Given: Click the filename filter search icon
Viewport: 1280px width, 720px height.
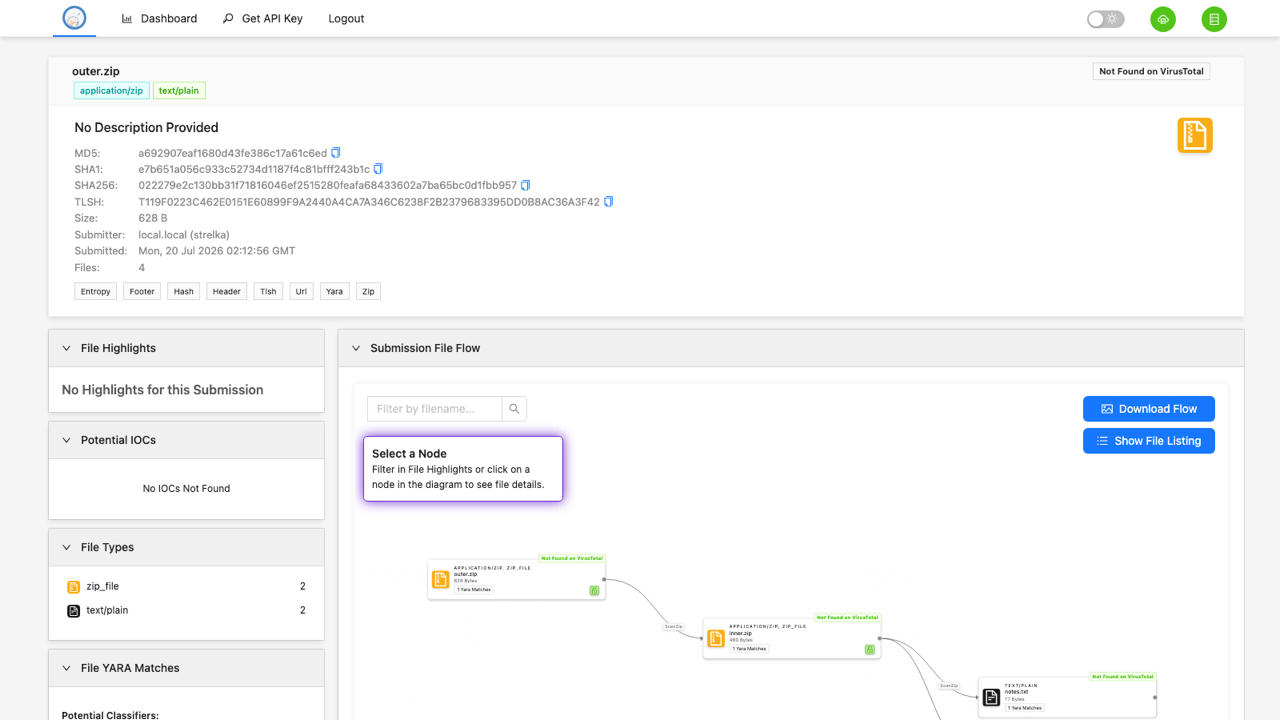Looking at the screenshot, I should click(x=514, y=409).
